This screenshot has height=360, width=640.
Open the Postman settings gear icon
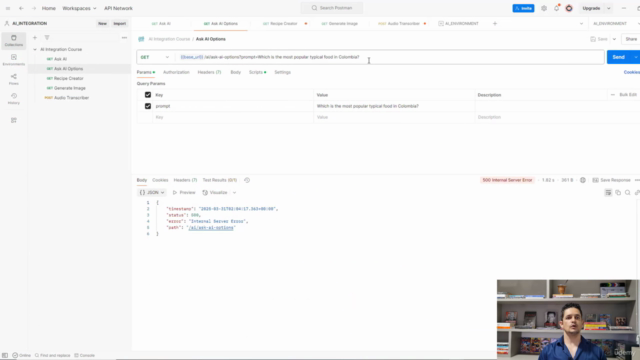544,8
